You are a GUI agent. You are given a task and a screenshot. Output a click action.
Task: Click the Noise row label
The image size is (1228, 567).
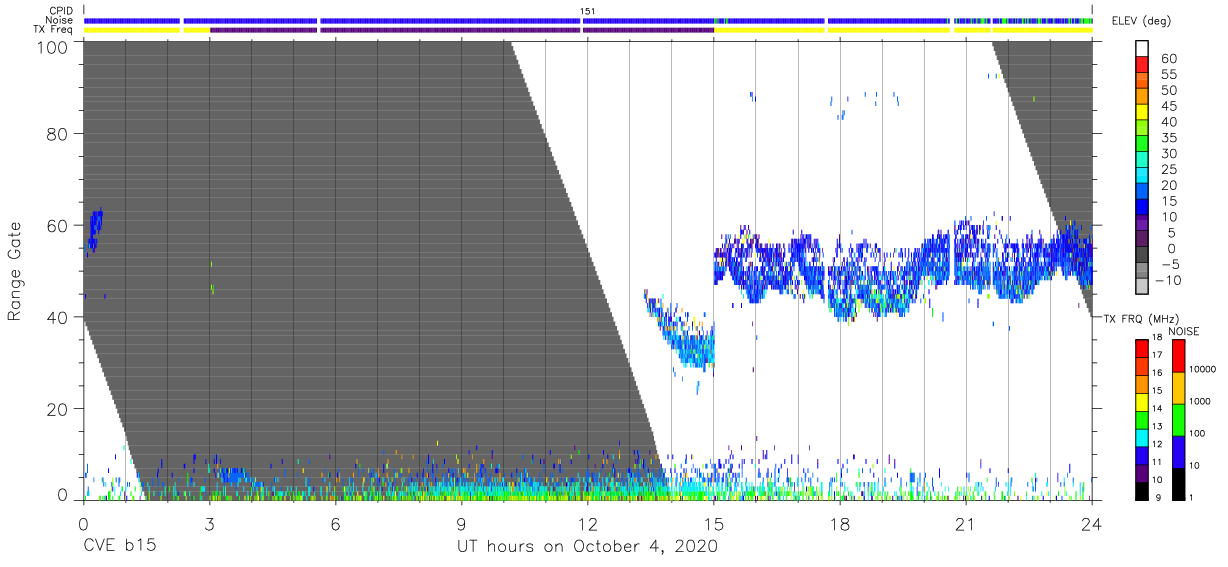(x=60, y=20)
